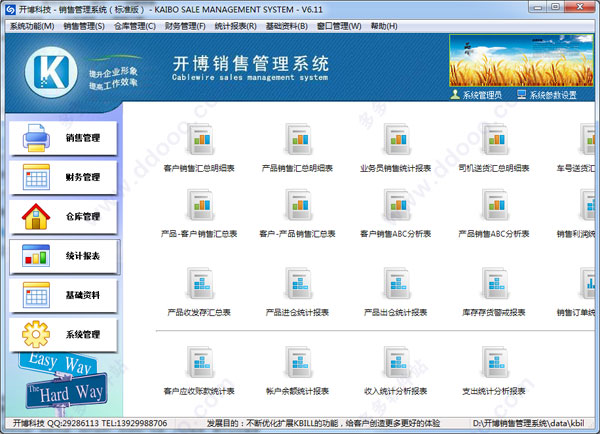Image resolution: width=600 pixels, height=434 pixels.
Task: Open the 系统功能(M) menu
Action: (x=32, y=26)
